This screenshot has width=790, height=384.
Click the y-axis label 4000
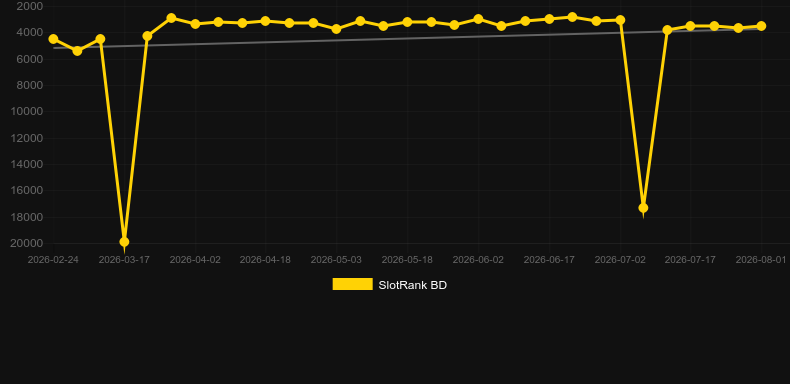click(x=30, y=33)
